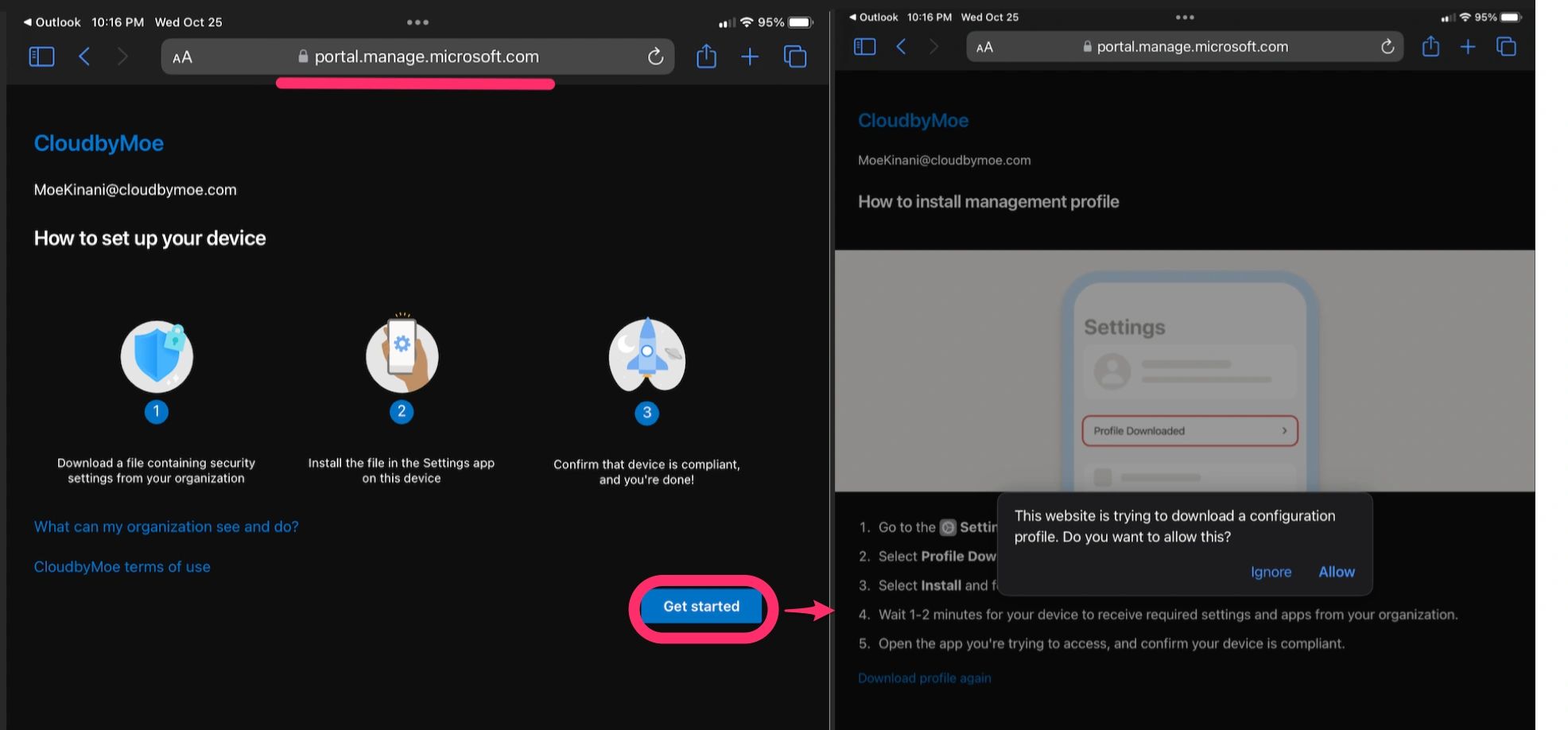This screenshot has height=730, width=1568.
Task: Tap the battery indicator at top right
Action: 1510,16
